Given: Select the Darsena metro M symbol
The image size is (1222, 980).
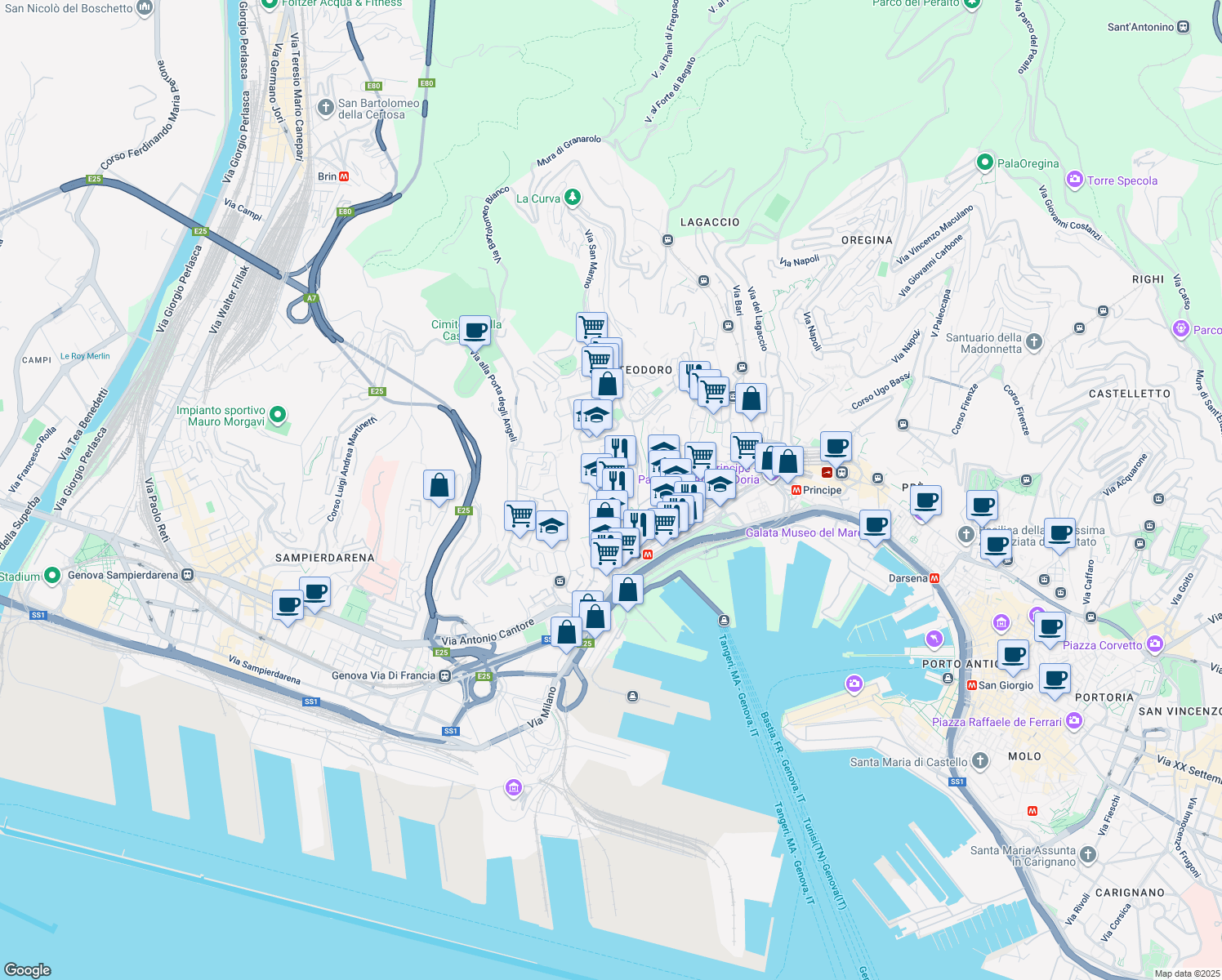Looking at the screenshot, I should (x=936, y=578).
